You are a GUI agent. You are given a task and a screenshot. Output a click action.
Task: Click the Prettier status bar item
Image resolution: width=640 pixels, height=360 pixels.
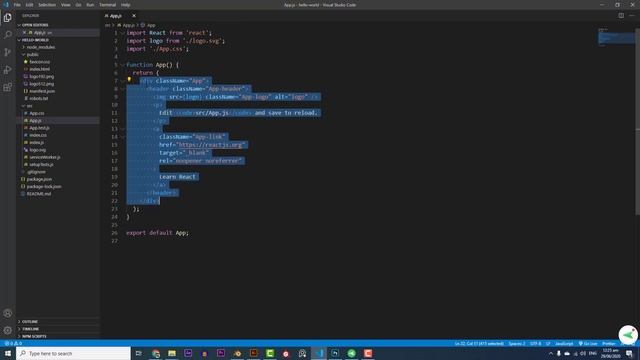(x=609, y=343)
